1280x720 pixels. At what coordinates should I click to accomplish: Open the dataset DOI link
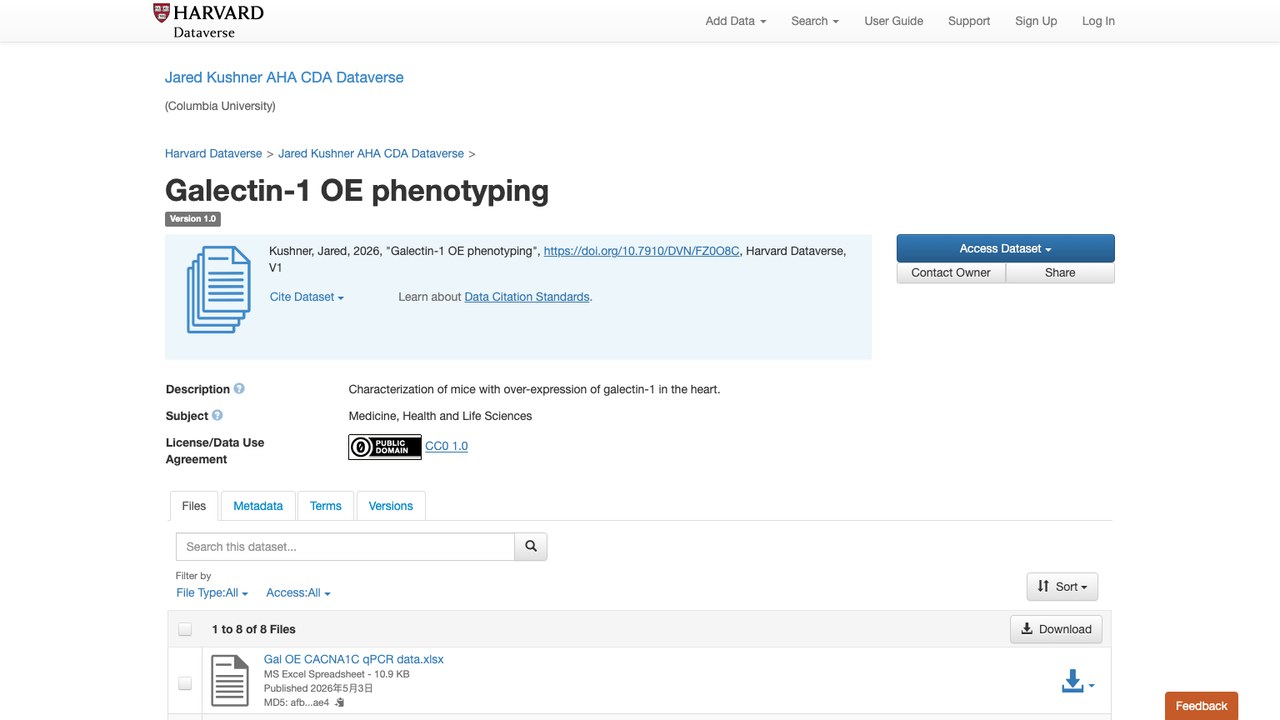[641, 251]
